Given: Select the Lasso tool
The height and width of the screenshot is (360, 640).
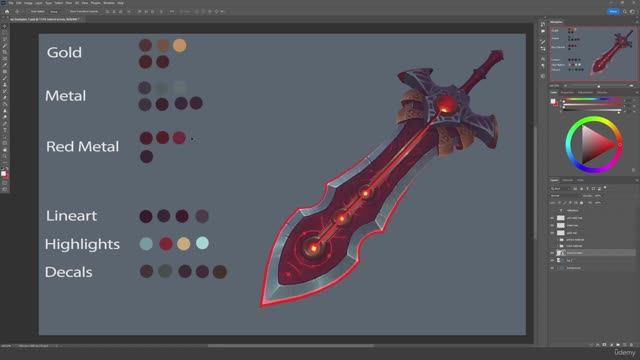Looking at the screenshot, I should (4, 40).
